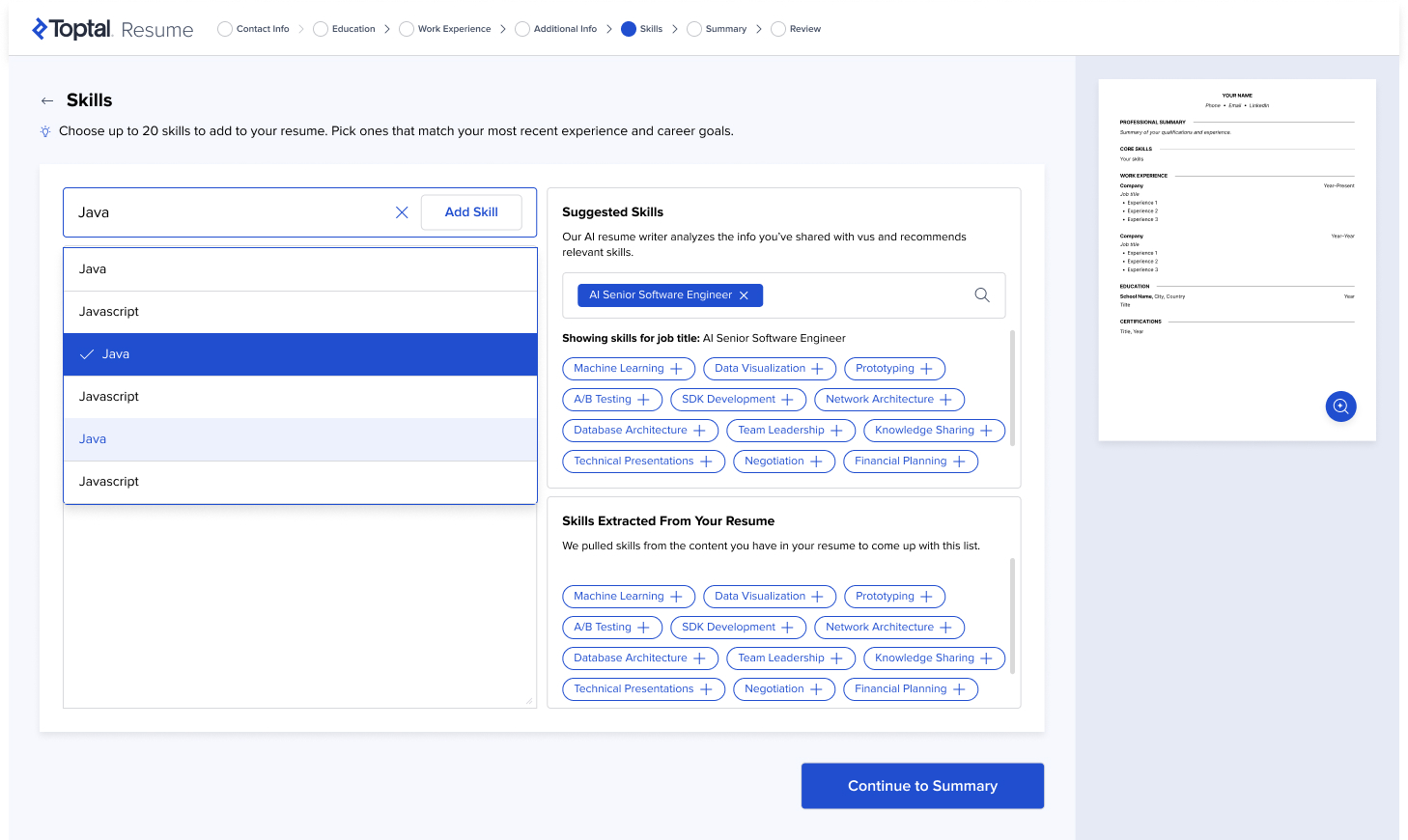Click the Toptal Resume logo
The image size is (1408, 840).
click(112, 29)
